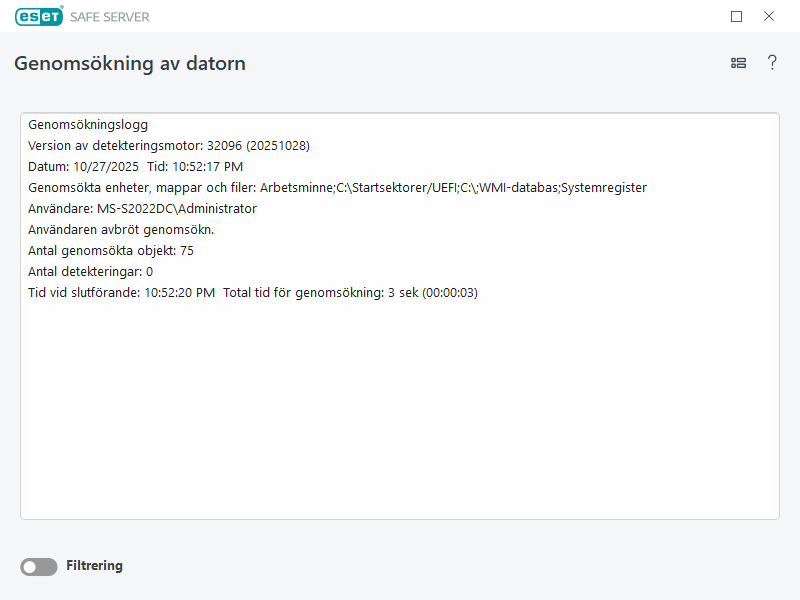This screenshot has height=600, width=800.
Task: Click the SAFE SERVER title text
Action: tap(110, 17)
